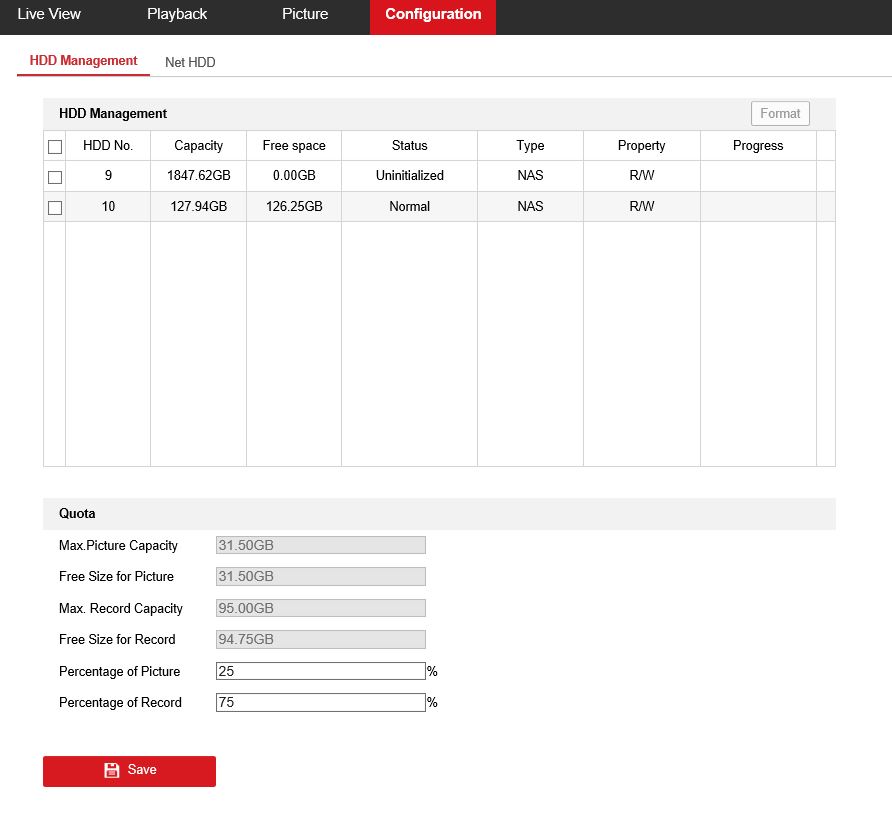The height and width of the screenshot is (820, 892).
Task: Tick the checkbox for HDD No. 9
Action: click(55, 177)
